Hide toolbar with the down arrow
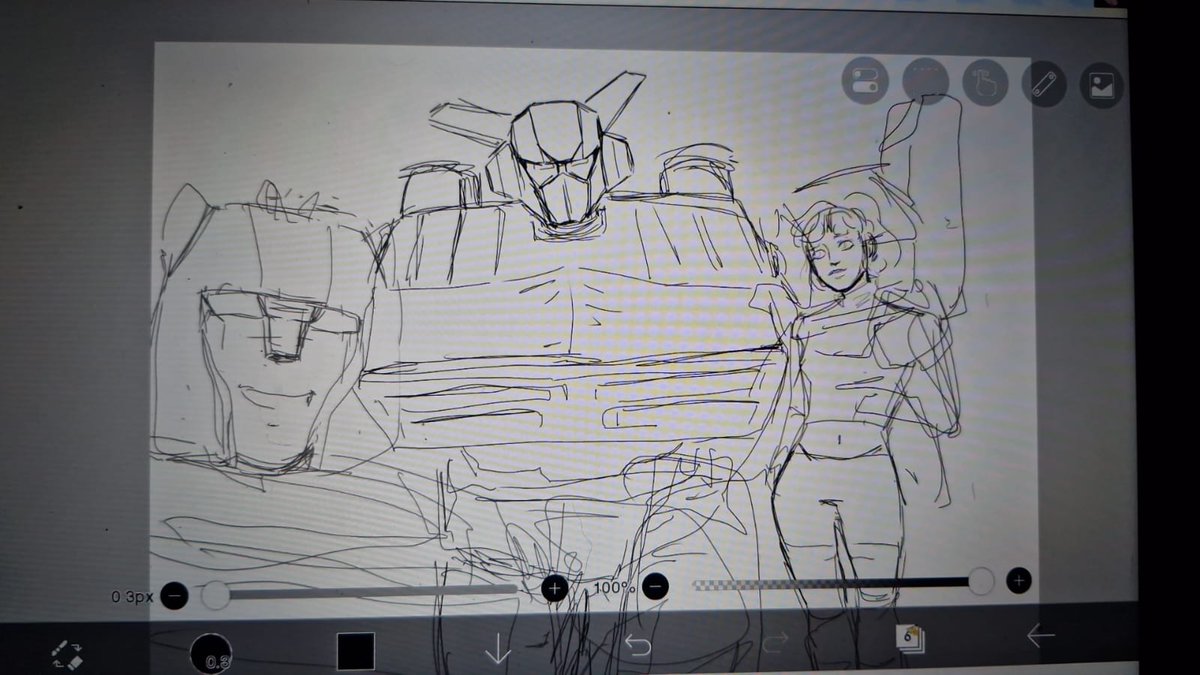The image size is (1200, 675). click(x=497, y=650)
